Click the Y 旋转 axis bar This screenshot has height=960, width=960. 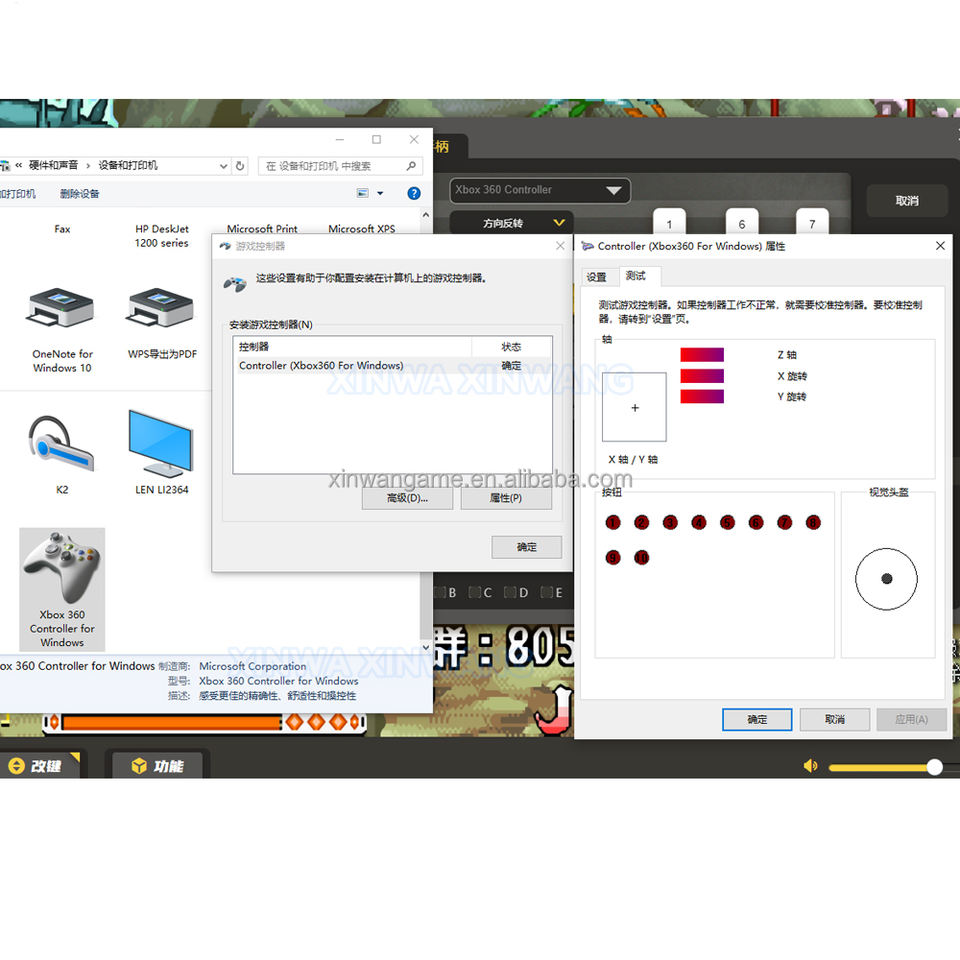(x=702, y=397)
